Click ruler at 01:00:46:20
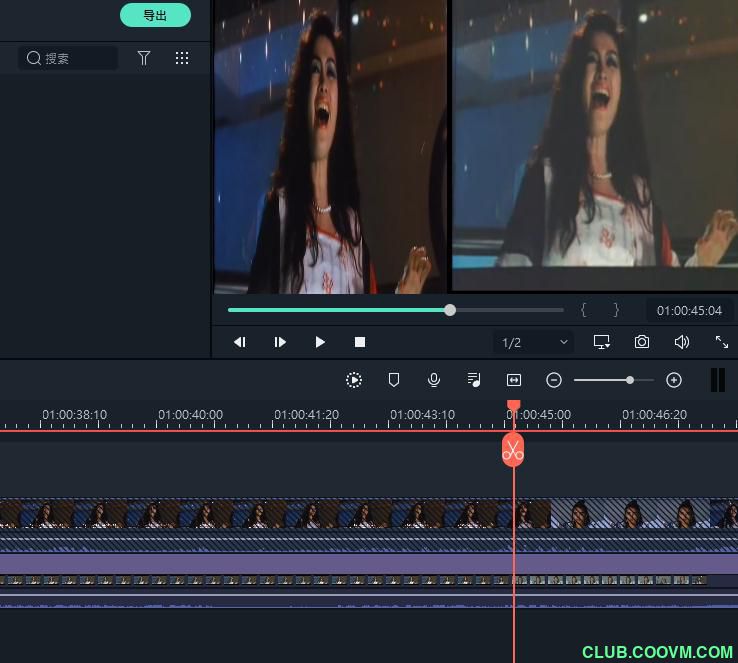 (655, 415)
